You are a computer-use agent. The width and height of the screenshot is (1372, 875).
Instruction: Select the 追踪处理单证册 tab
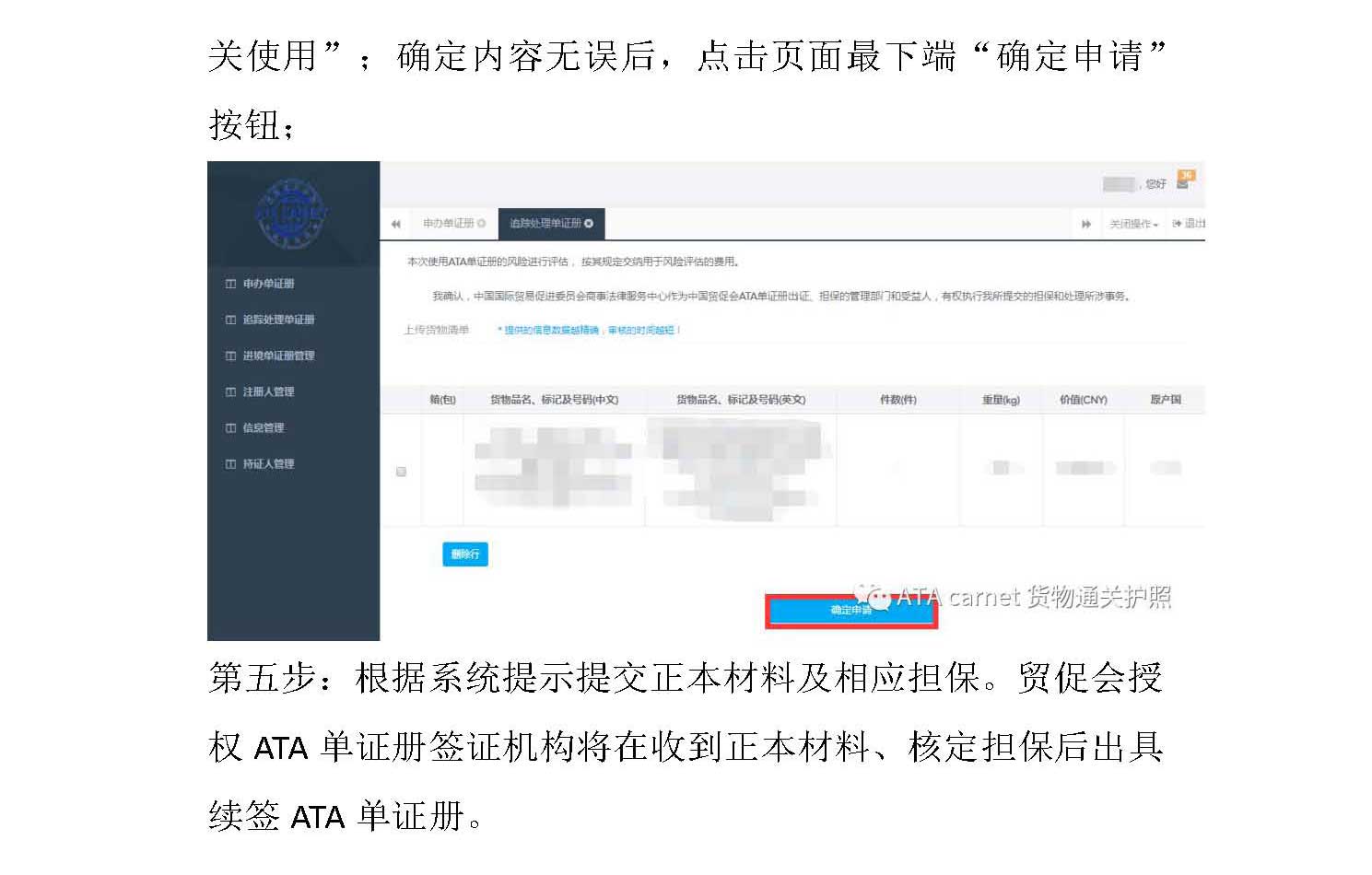pos(545,224)
